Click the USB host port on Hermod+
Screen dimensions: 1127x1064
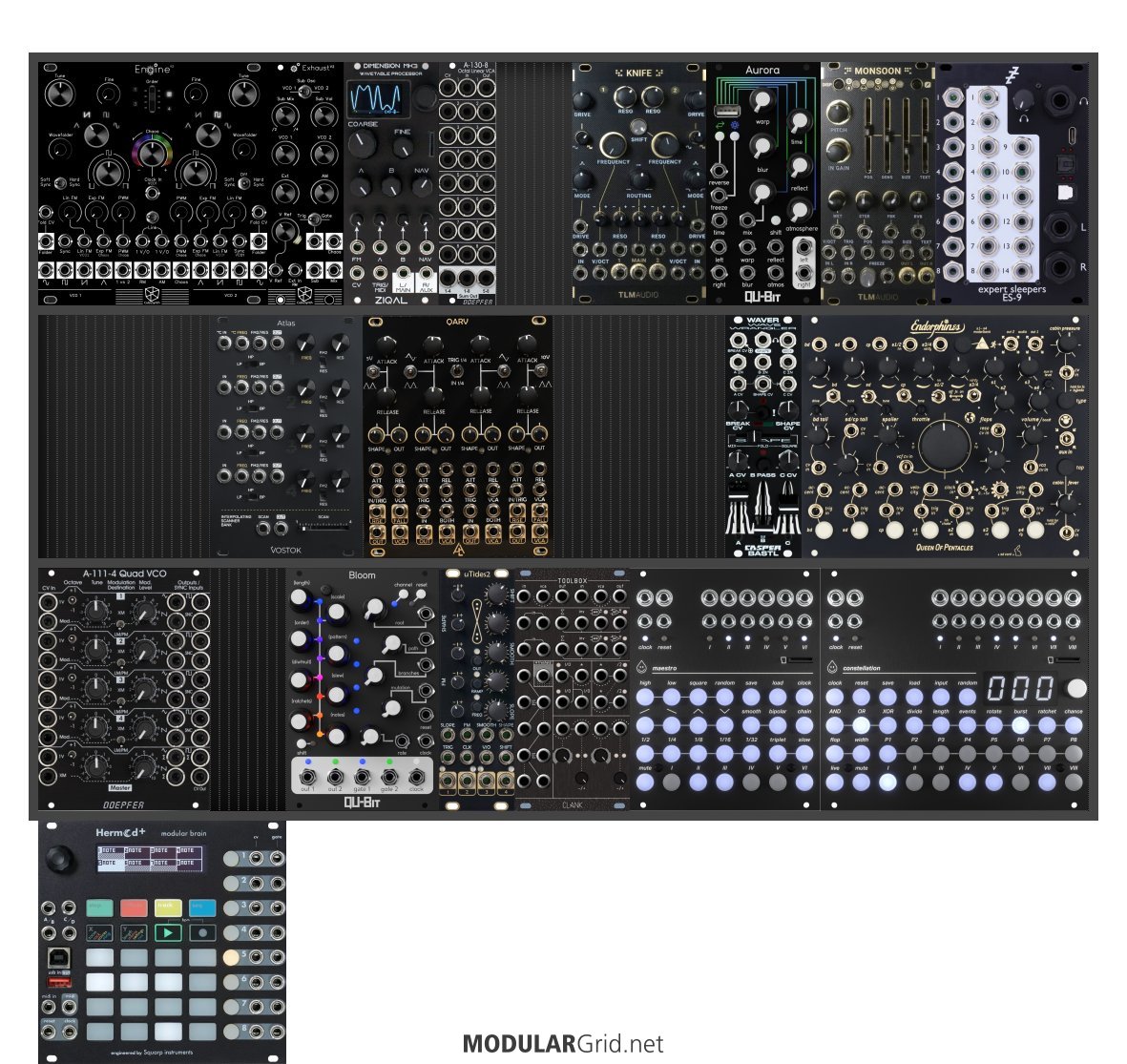pos(58,982)
